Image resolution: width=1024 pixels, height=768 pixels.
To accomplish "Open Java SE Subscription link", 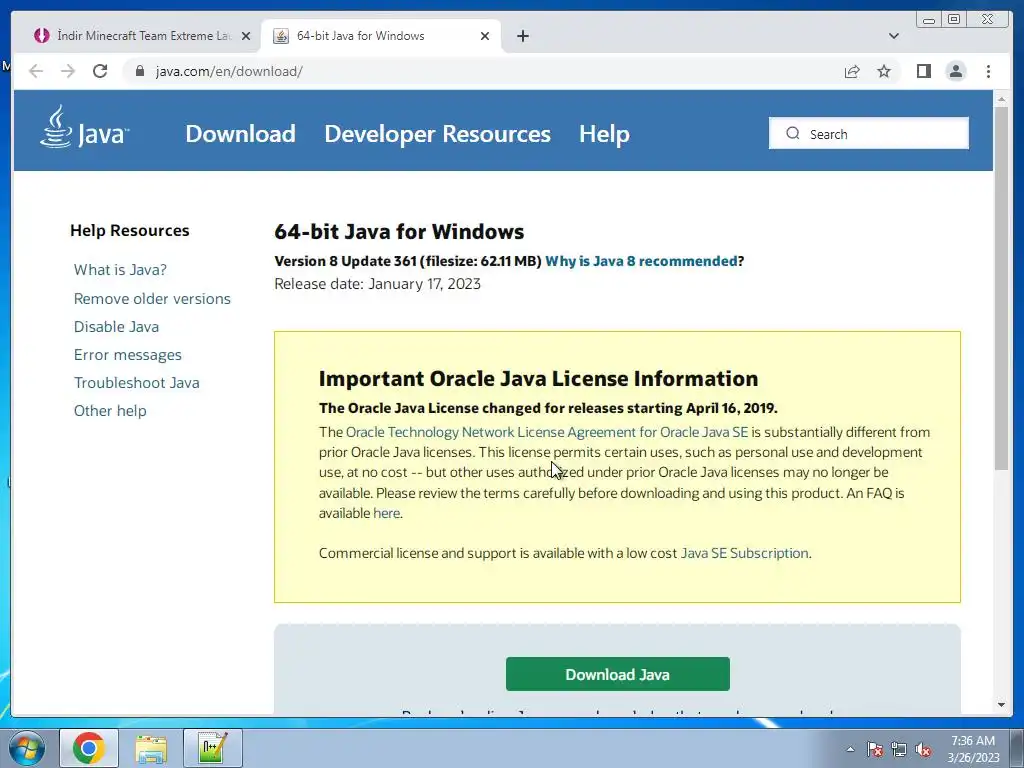I will (744, 553).
